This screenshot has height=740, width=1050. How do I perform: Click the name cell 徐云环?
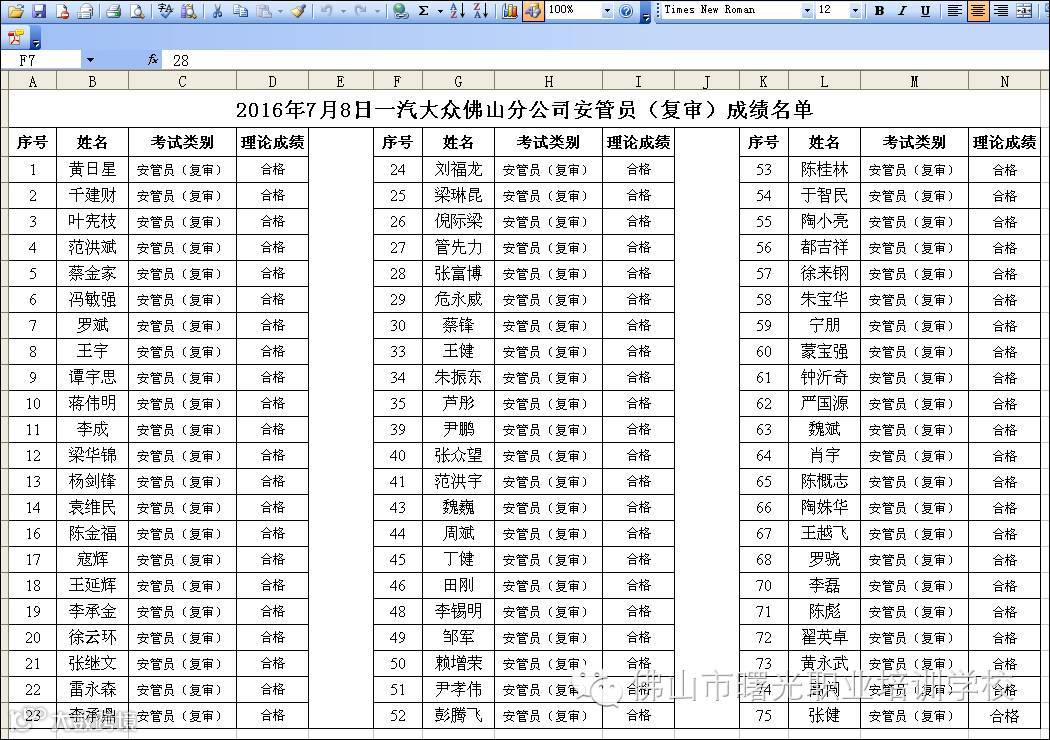click(x=92, y=637)
